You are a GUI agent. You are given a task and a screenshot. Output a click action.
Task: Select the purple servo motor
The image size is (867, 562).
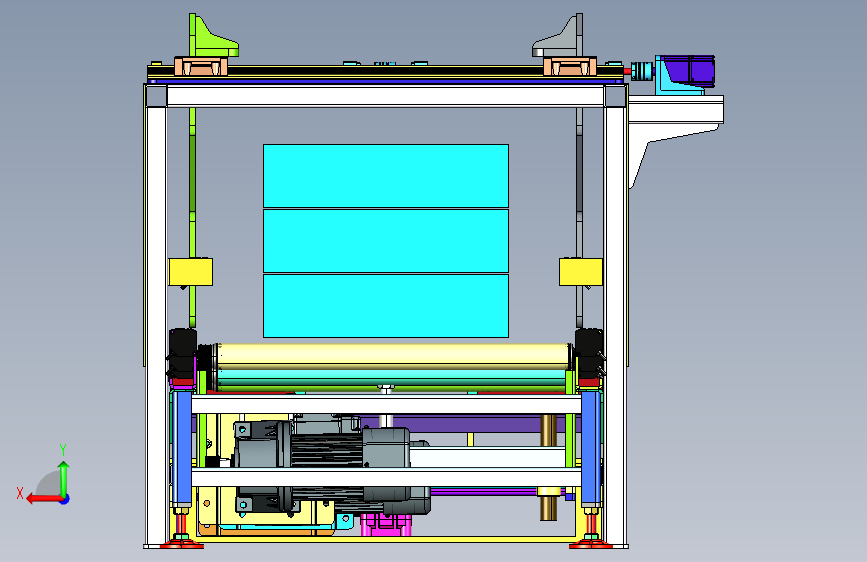point(690,70)
